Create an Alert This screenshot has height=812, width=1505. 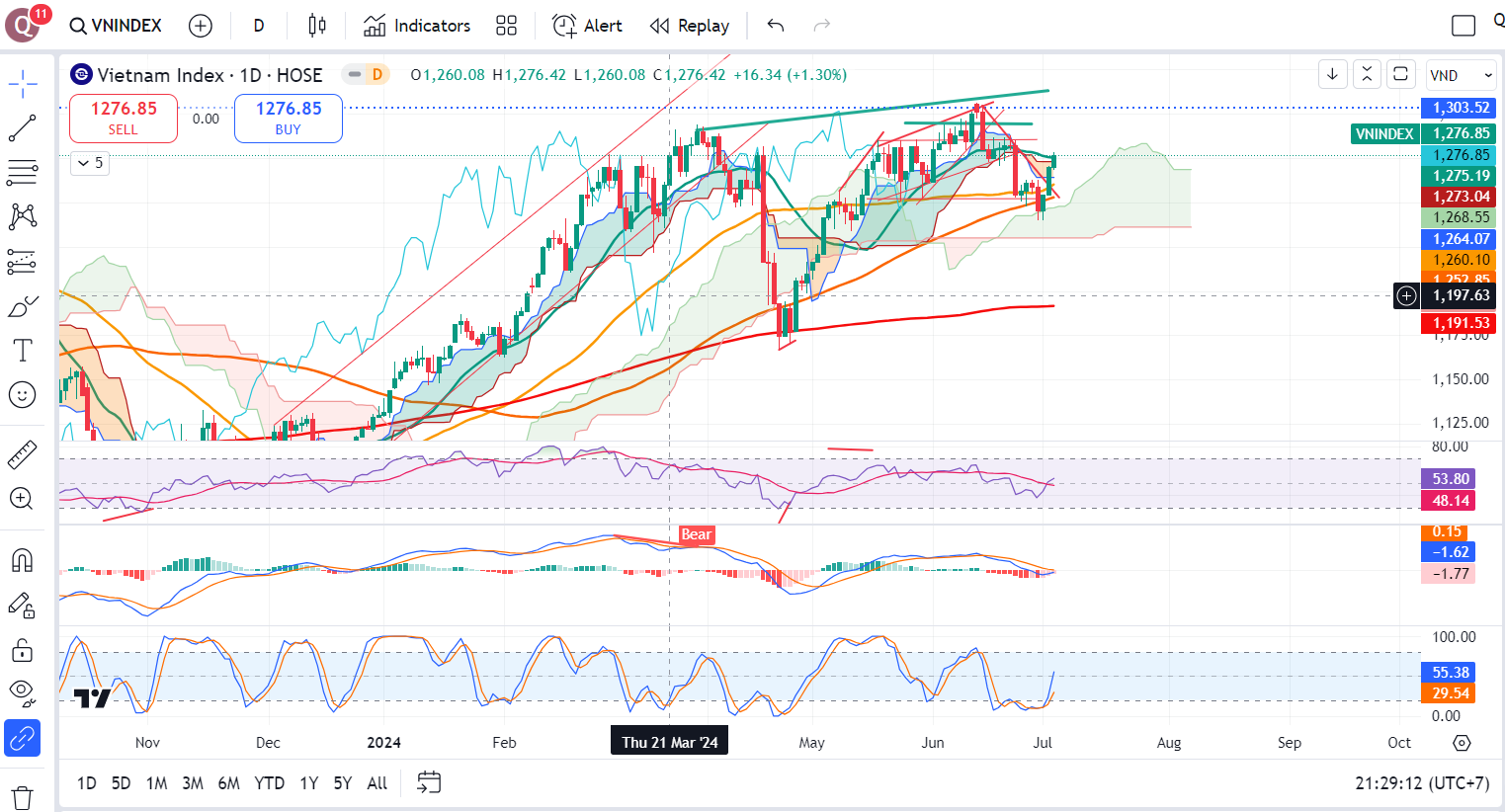click(x=587, y=26)
